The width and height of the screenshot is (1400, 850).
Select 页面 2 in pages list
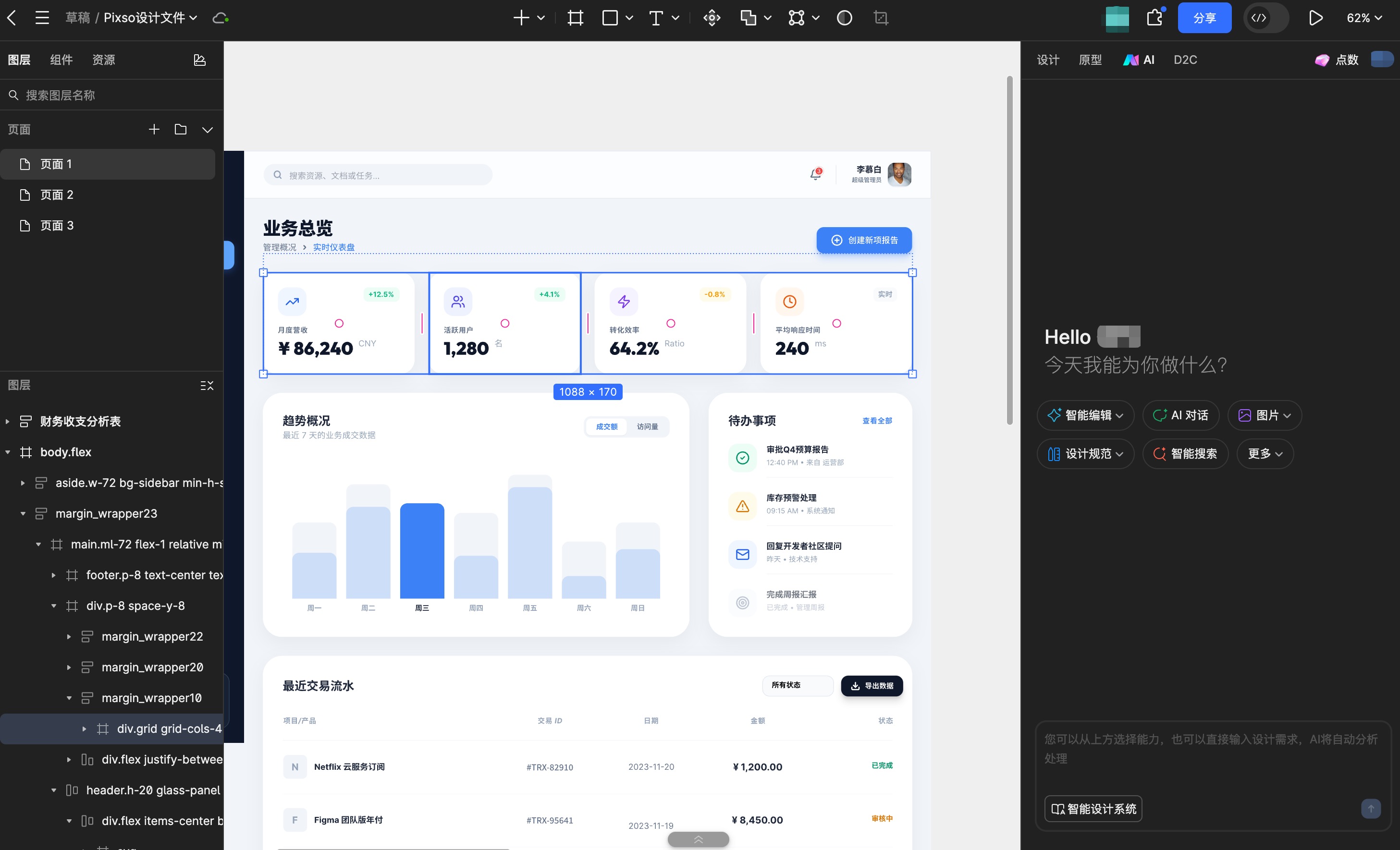coord(108,195)
